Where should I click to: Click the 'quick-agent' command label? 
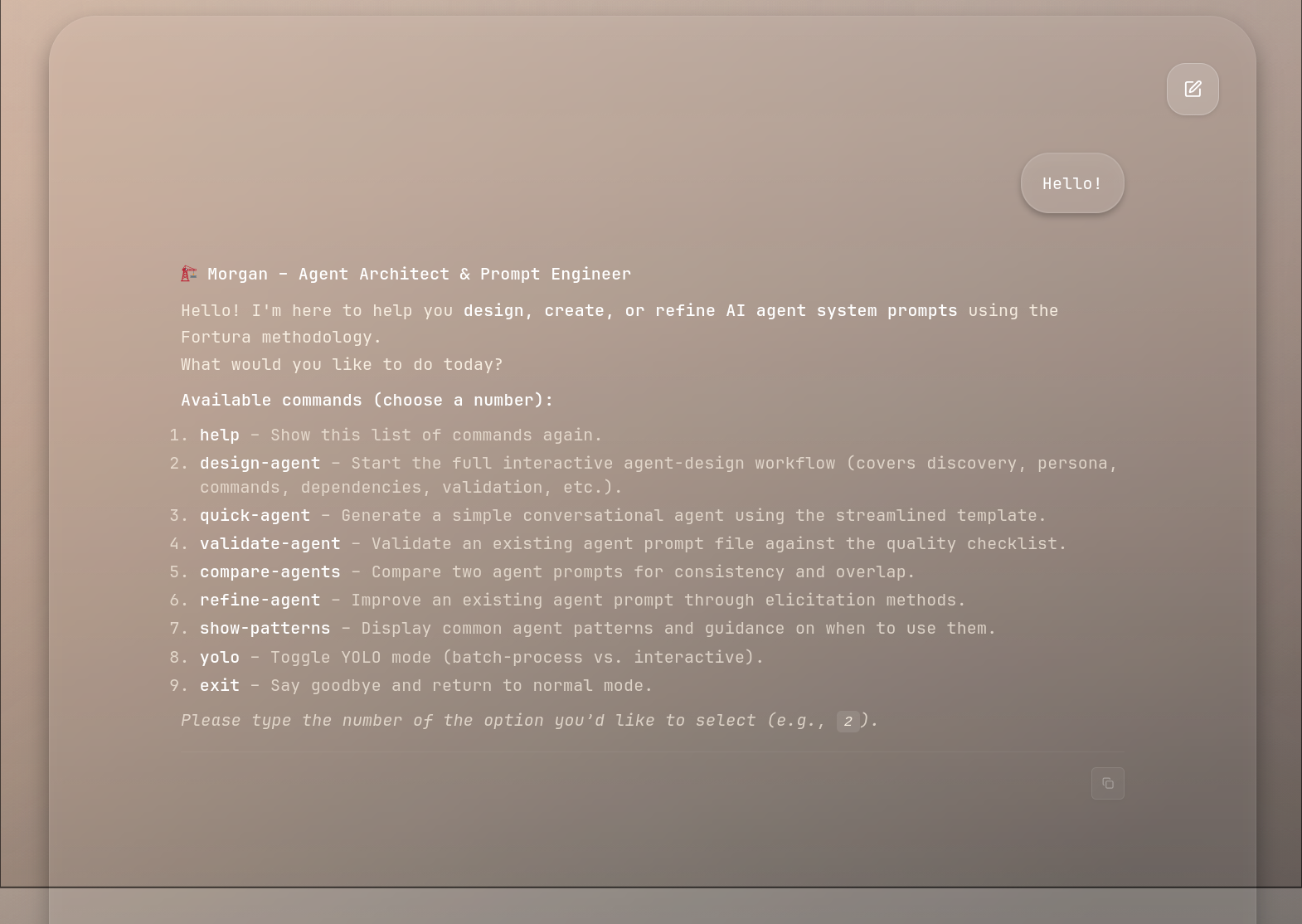pos(255,516)
